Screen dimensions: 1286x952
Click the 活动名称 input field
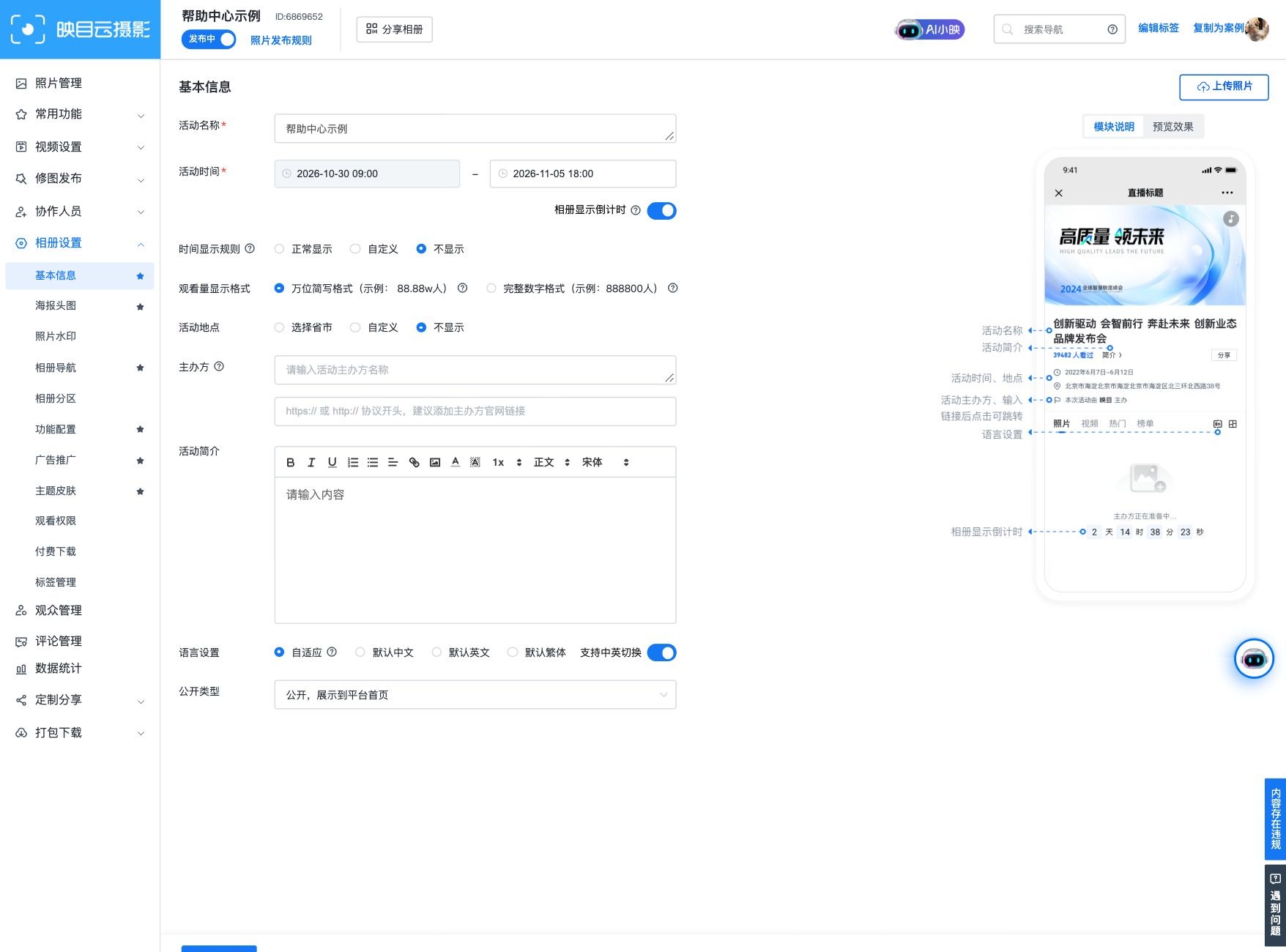pos(475,129)
